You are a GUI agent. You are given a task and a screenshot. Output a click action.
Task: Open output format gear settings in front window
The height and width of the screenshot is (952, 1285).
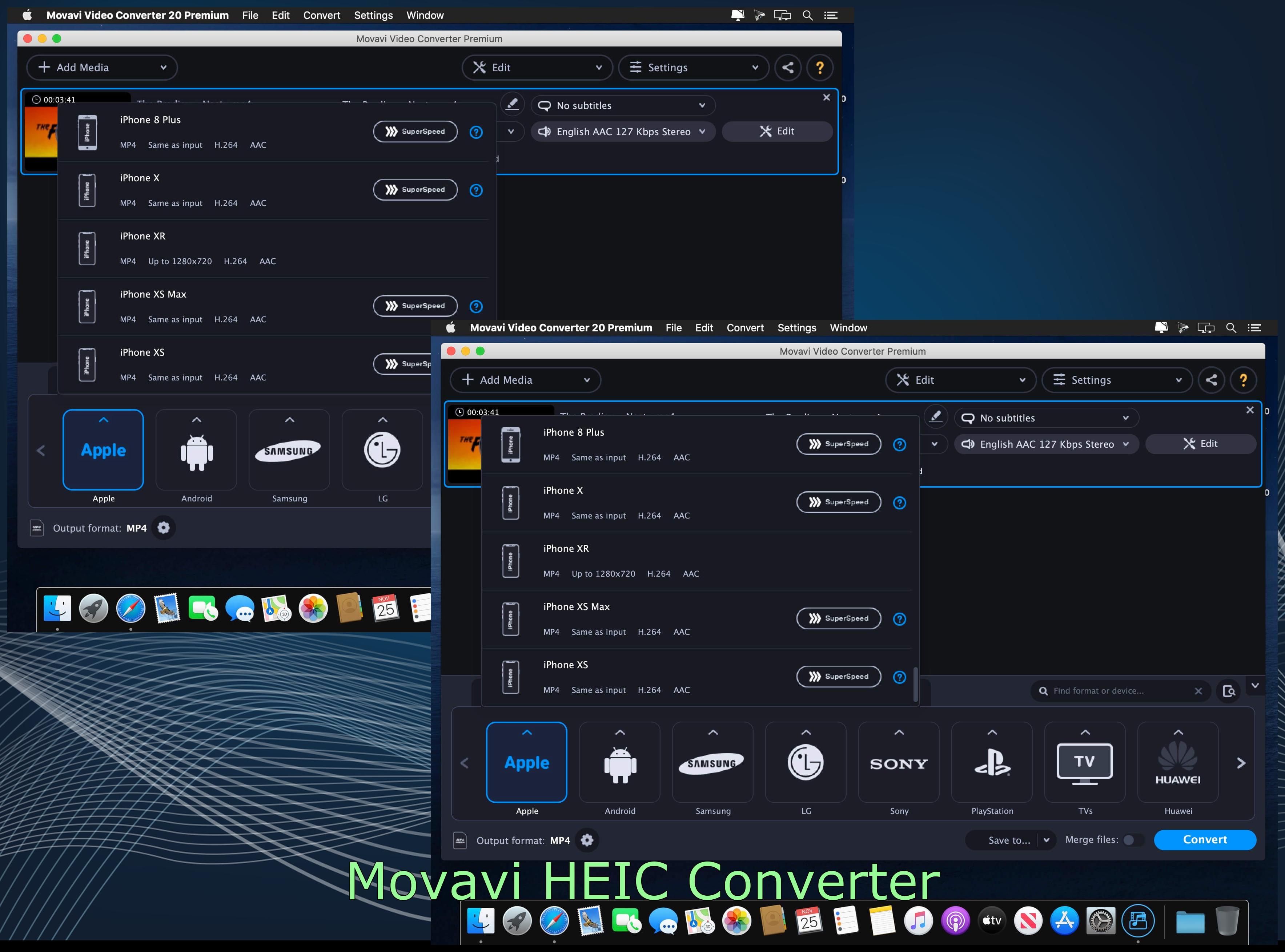[x=587, y=840]
